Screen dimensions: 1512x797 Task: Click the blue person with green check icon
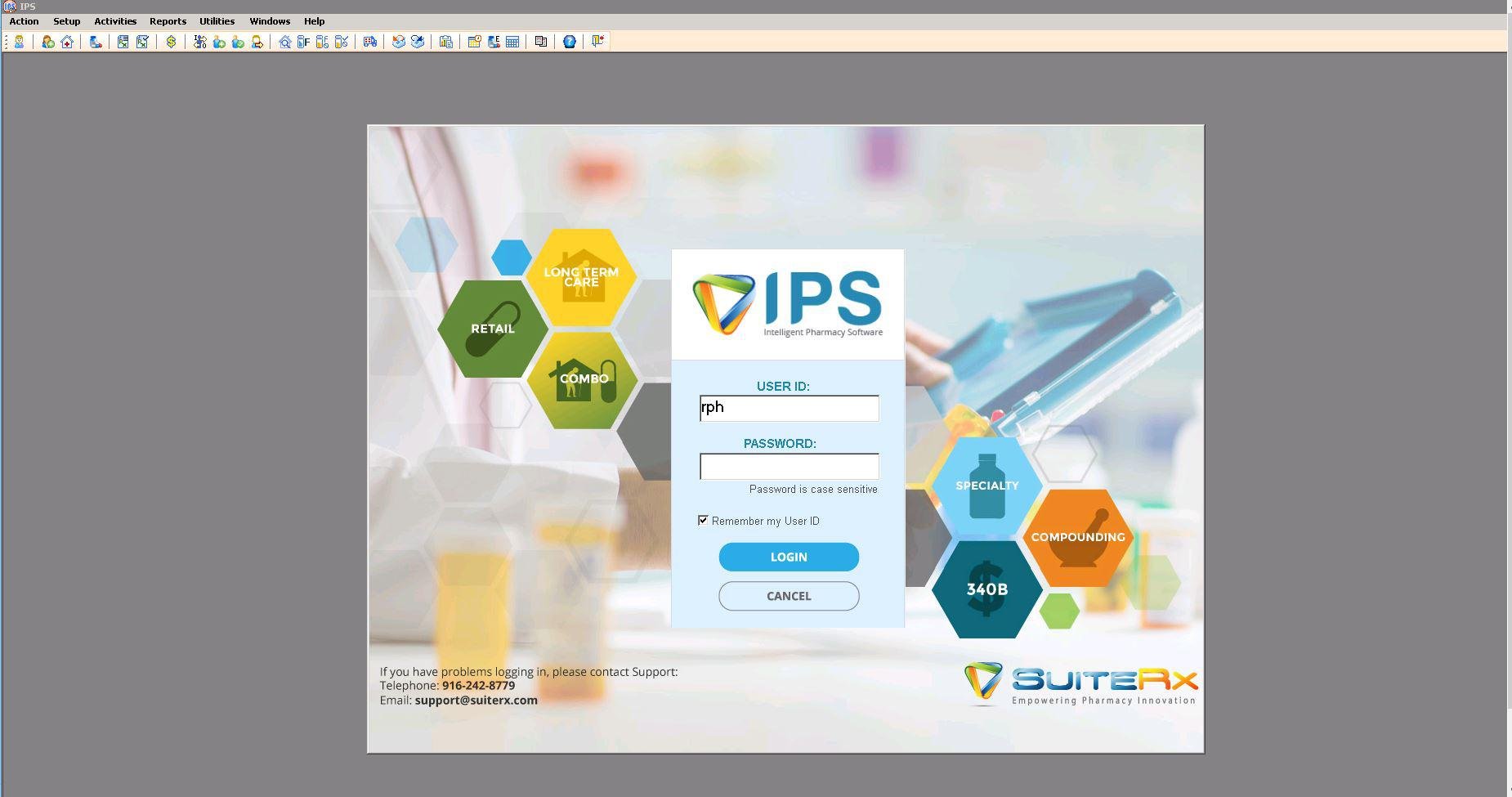coord(238,42)
